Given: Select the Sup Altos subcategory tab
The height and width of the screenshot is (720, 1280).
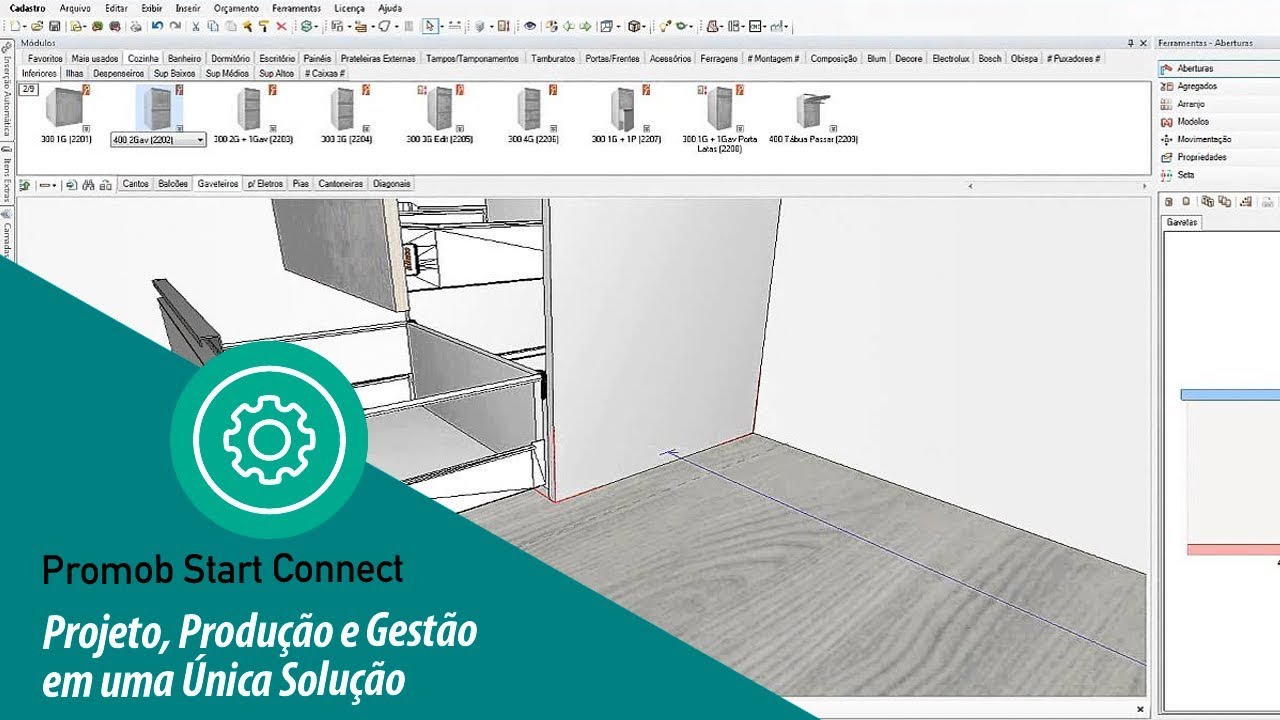Looking at the screenshot, I should (x=277, y=74).
